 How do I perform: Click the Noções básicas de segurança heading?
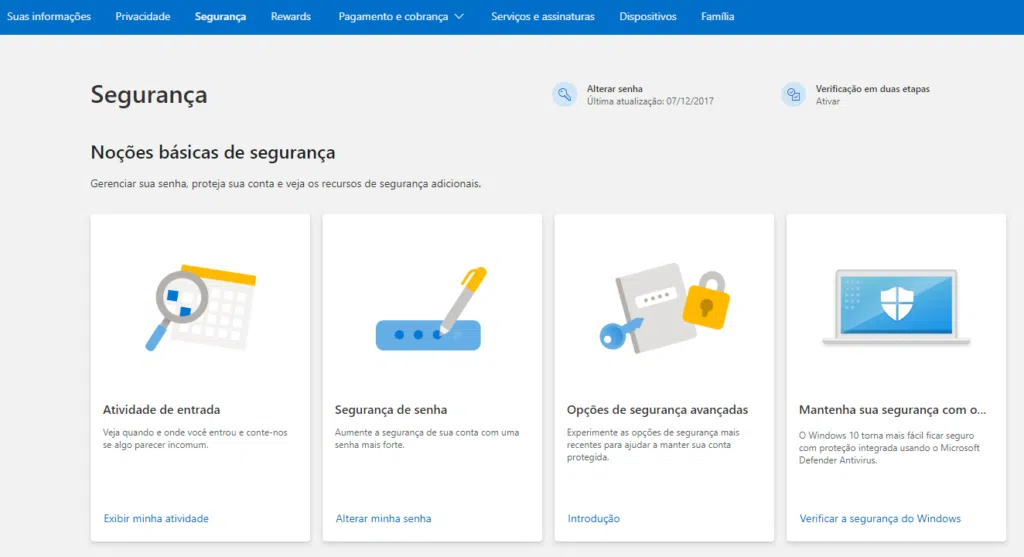tap(213, 152)
